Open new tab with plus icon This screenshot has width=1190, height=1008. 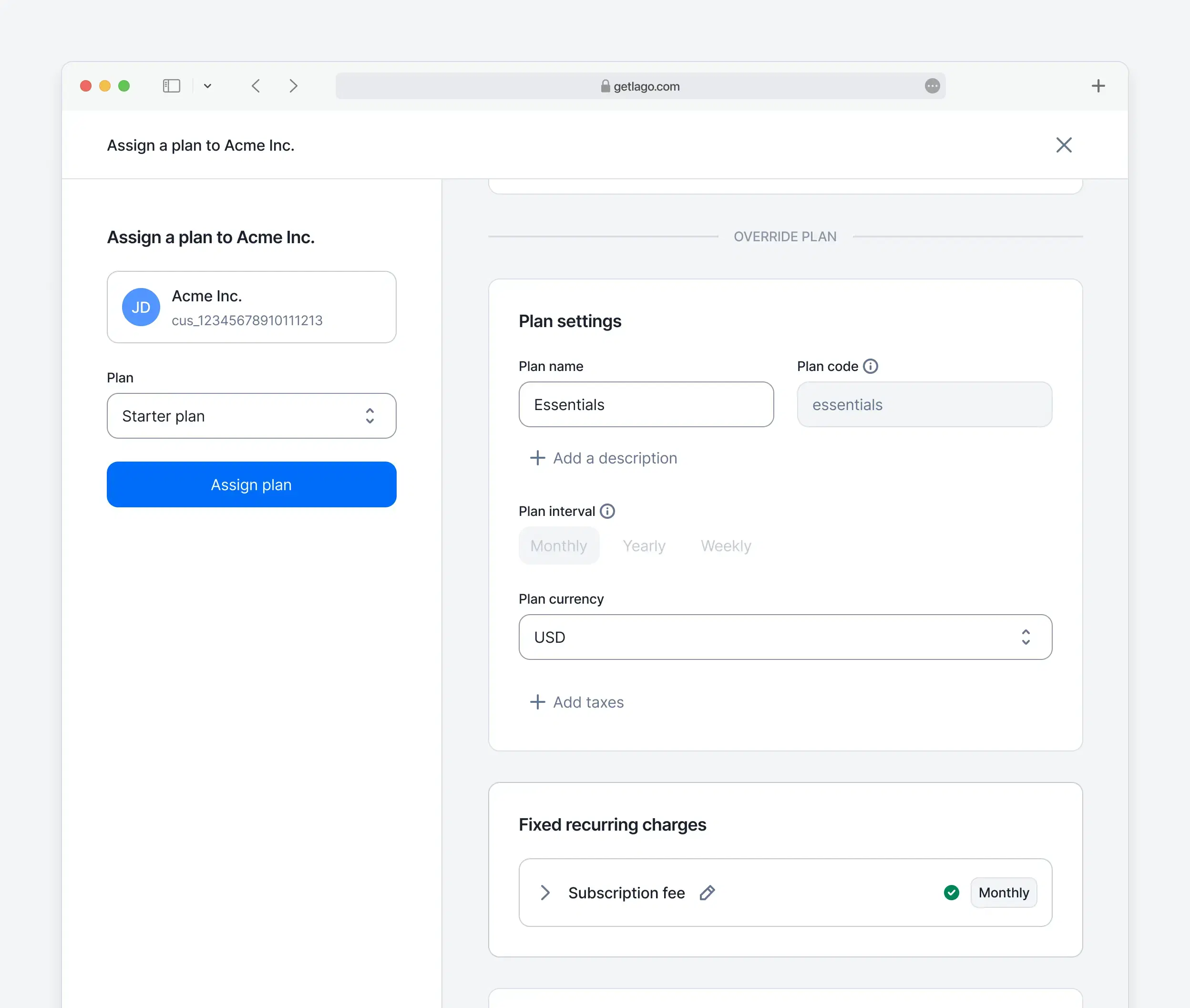[x=1098, y=86]
